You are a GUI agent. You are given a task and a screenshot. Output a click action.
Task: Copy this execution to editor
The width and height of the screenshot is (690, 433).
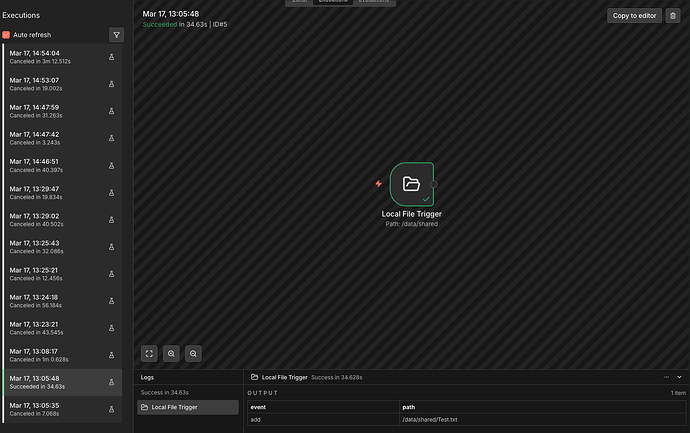pos(634,15)
